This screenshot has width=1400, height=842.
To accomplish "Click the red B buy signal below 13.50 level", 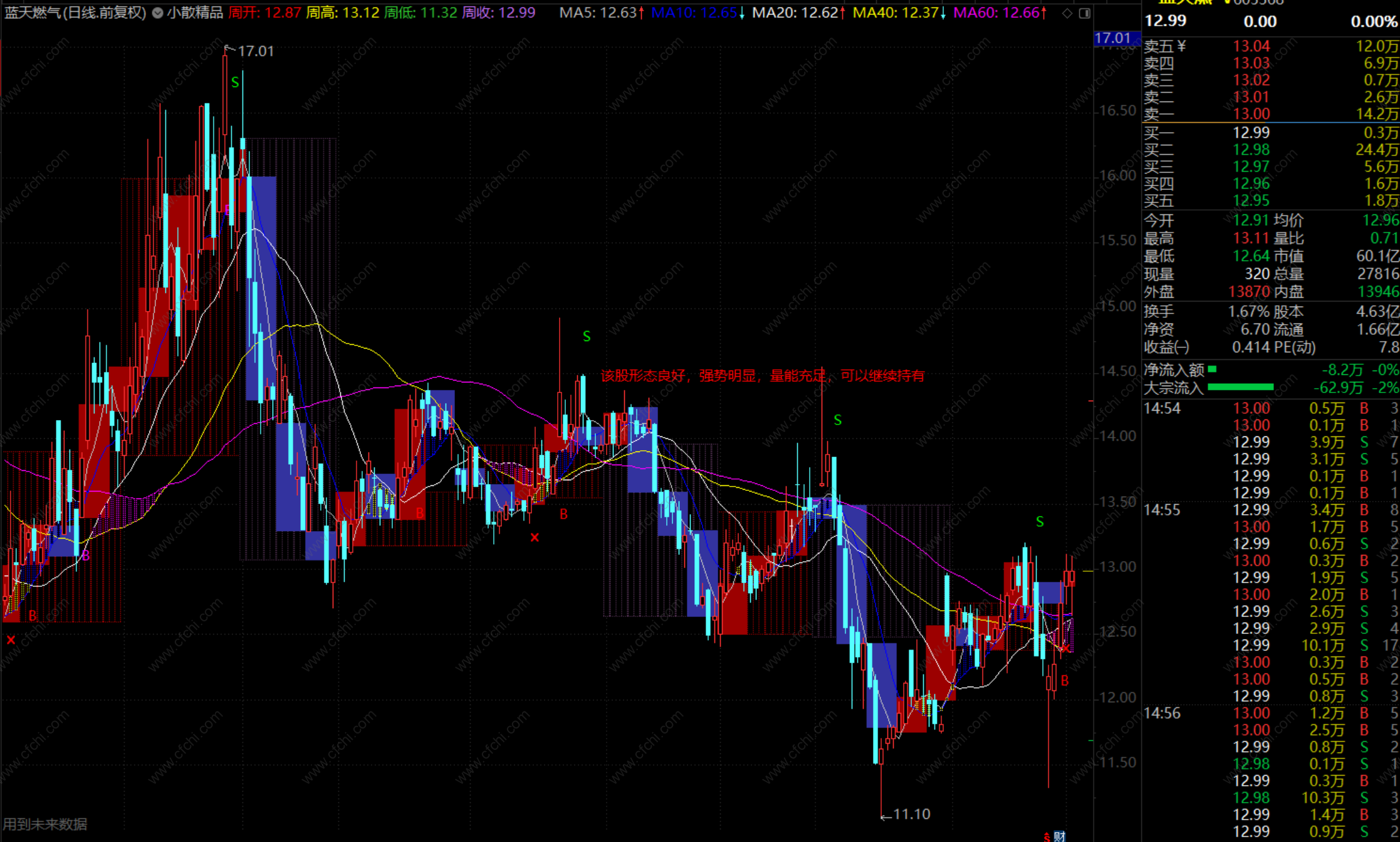I will (x=563, y=514).
